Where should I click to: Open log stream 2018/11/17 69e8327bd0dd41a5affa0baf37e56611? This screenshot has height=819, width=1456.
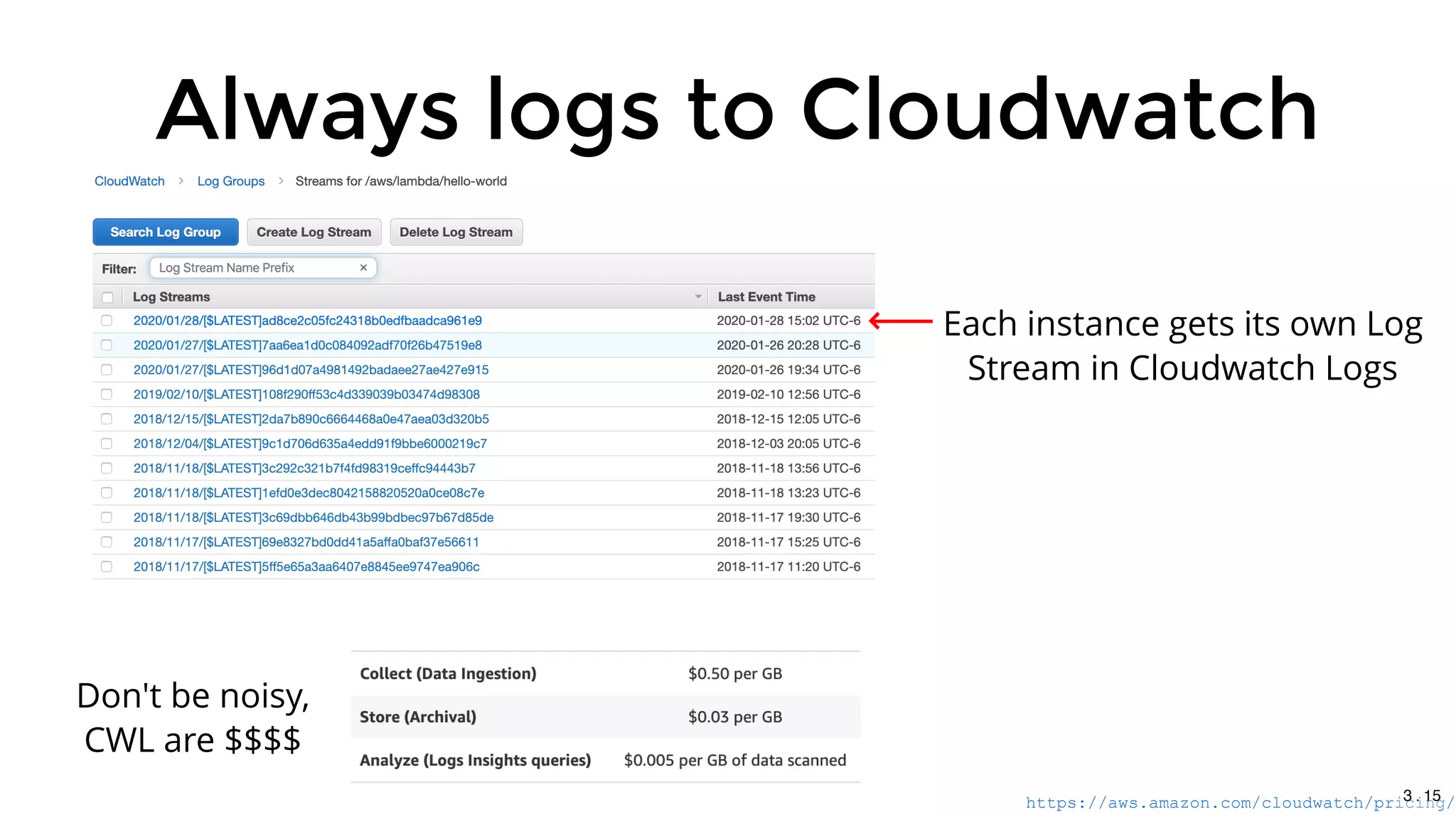click(306, 542)
